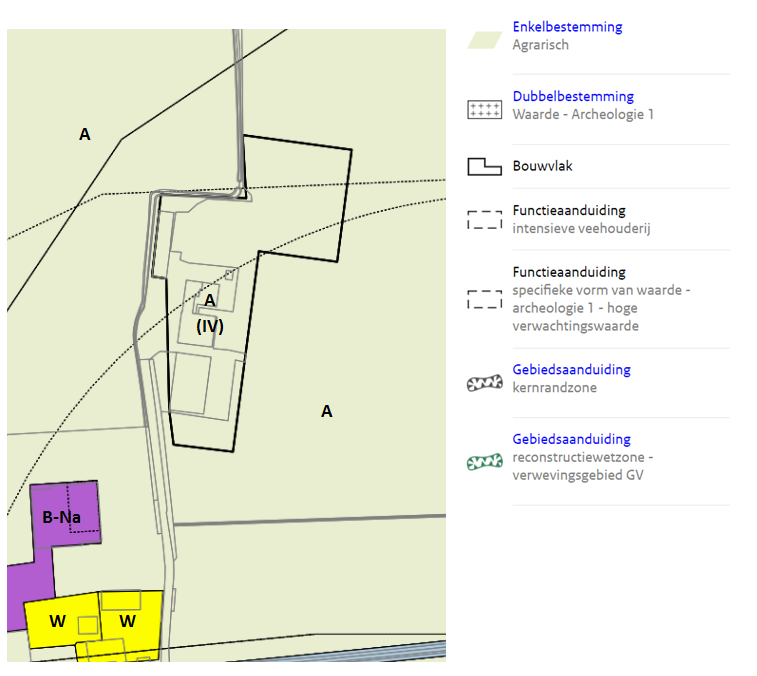The image size is (757, 676).
Task: Click the 'A (IV)' label in the bouwvlak
Action: coord(210,314)
